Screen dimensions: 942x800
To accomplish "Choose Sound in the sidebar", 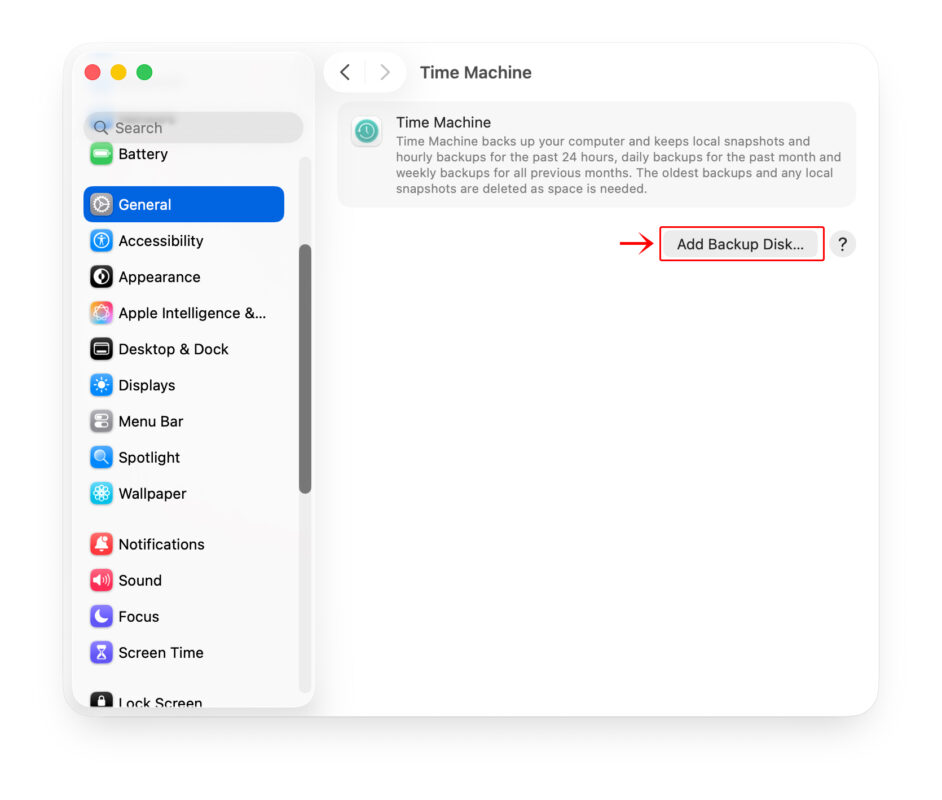I will click(184, 580).
